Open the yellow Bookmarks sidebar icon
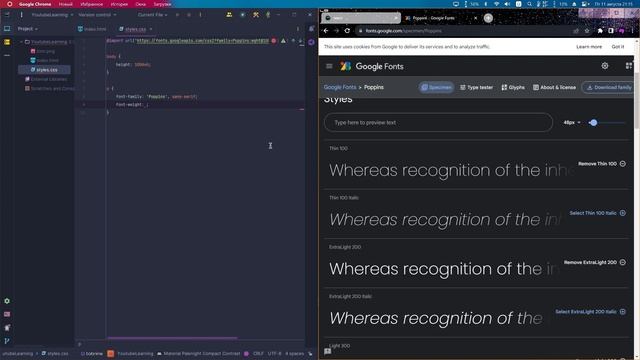The image size is (640, 360). [7, 42]
